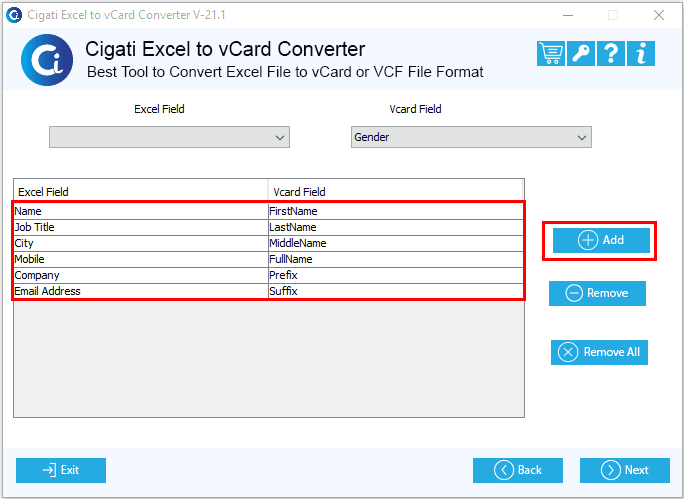Screen dimensions: 684x499
Task: Open the key activation icon
Action: (581, 54)
